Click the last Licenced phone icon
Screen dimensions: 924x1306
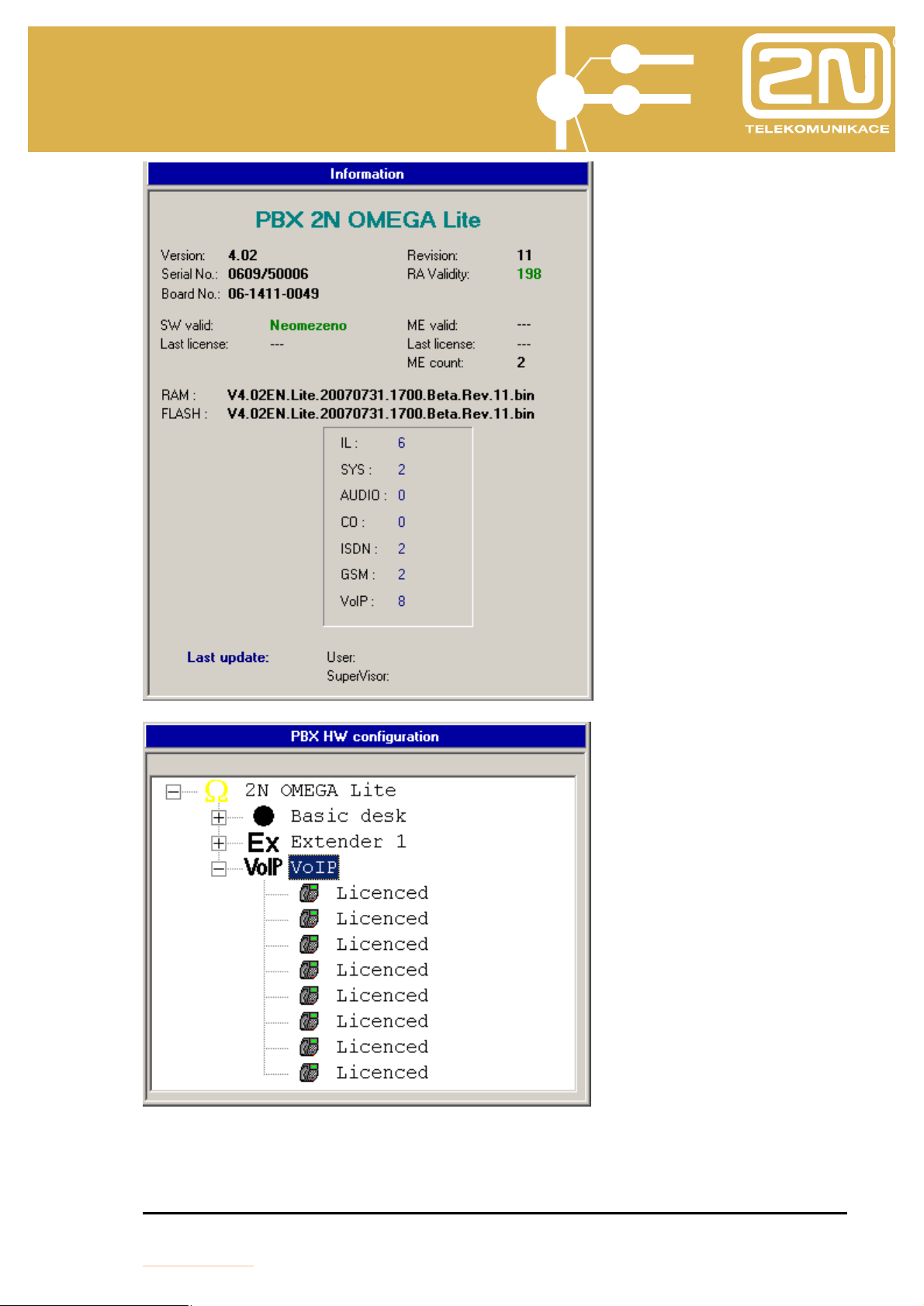click(x=310, y=1072)
